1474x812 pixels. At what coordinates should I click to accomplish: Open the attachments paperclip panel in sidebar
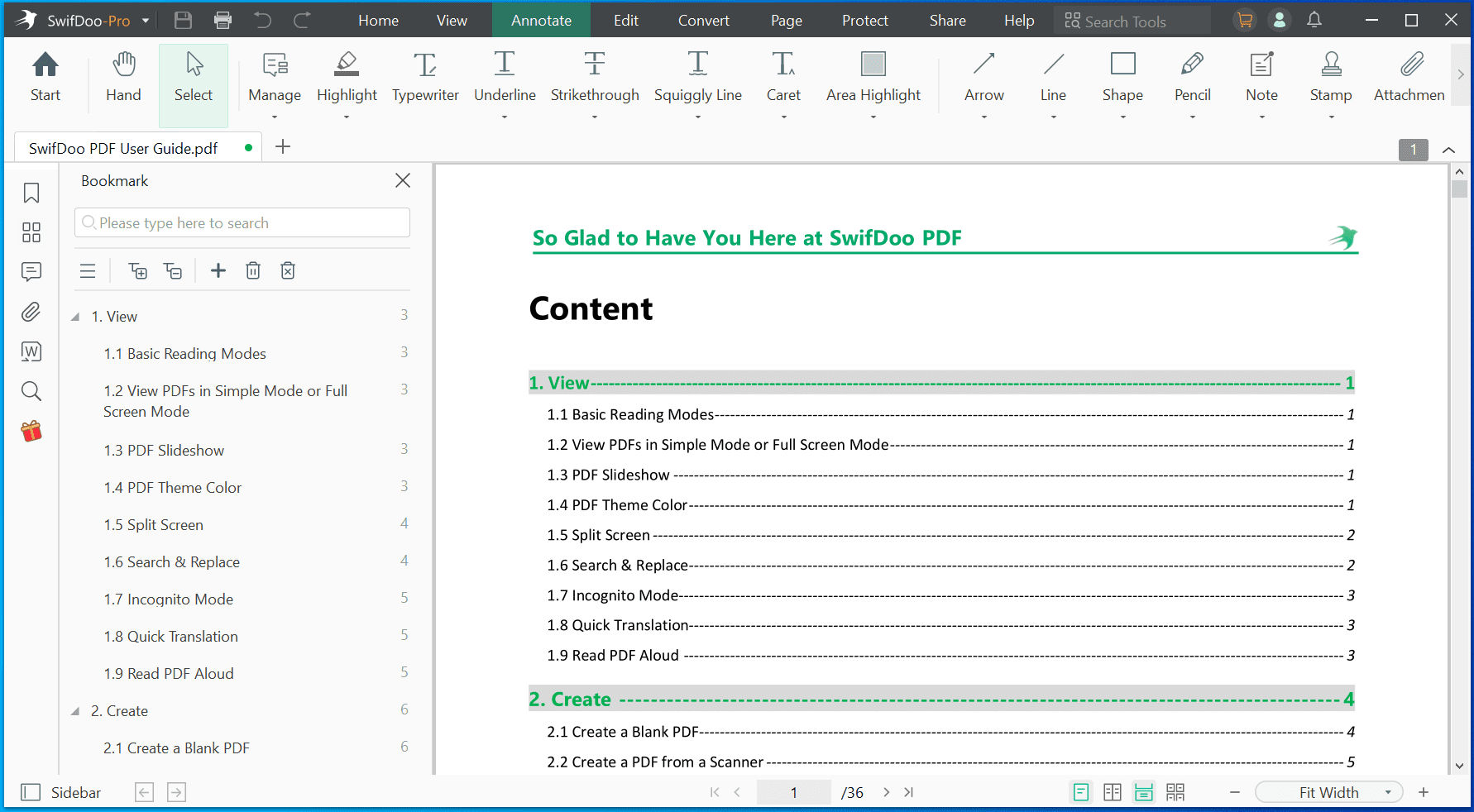click(x=31, y=312)
